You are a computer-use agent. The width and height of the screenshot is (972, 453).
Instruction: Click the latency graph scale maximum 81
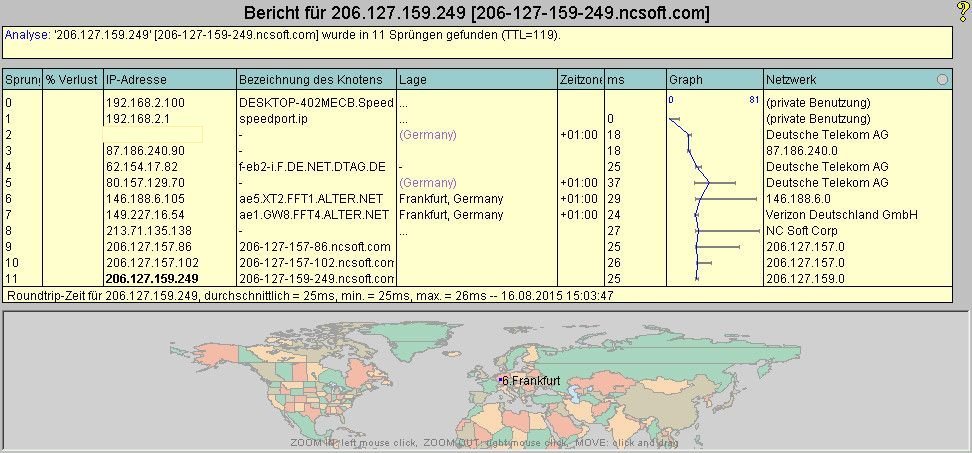click(x=754, y=99)
